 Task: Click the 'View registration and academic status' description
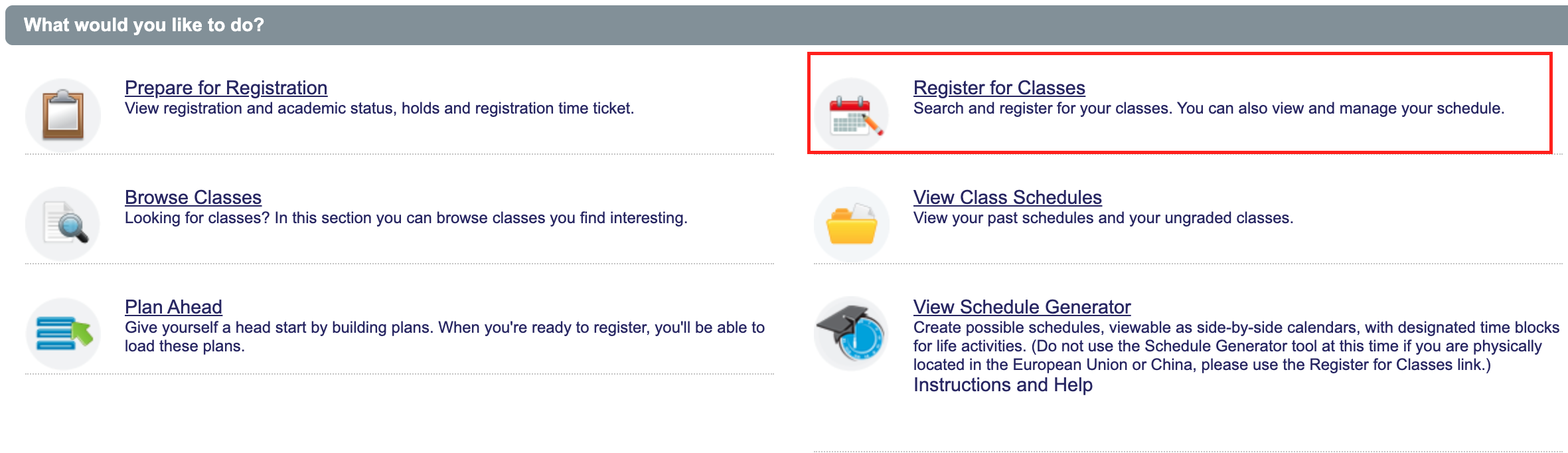(x=379, y=108)
